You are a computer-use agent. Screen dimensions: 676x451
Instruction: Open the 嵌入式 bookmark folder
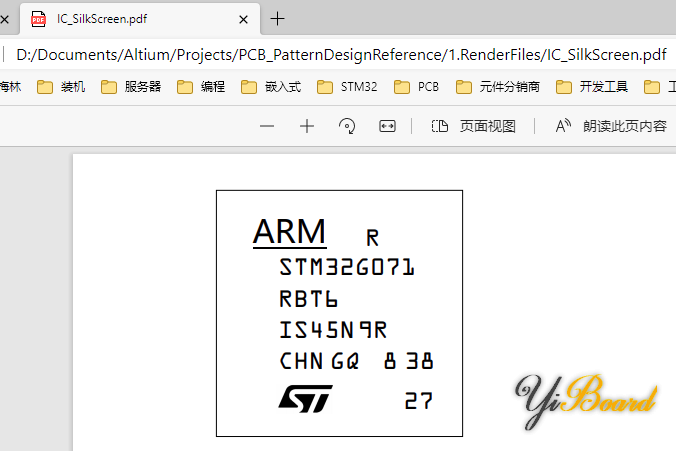[x=270, y=87]
